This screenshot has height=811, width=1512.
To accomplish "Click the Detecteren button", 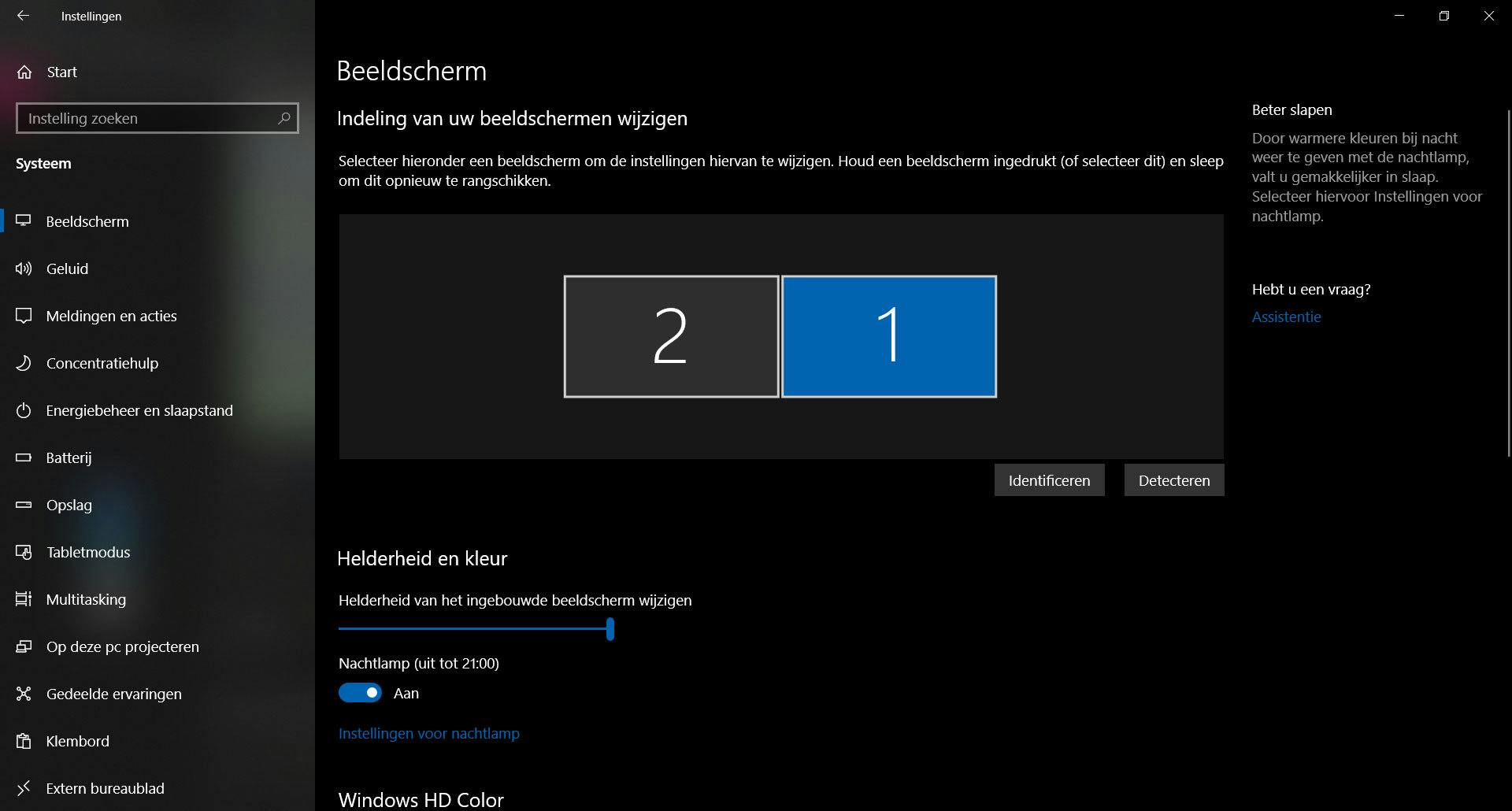I will [x=1174, y=480].
